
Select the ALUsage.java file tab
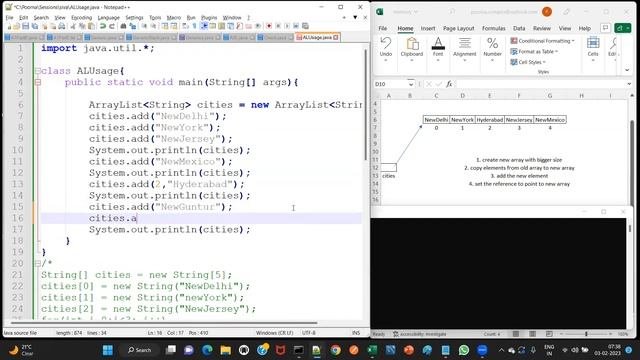click(317, 37)
